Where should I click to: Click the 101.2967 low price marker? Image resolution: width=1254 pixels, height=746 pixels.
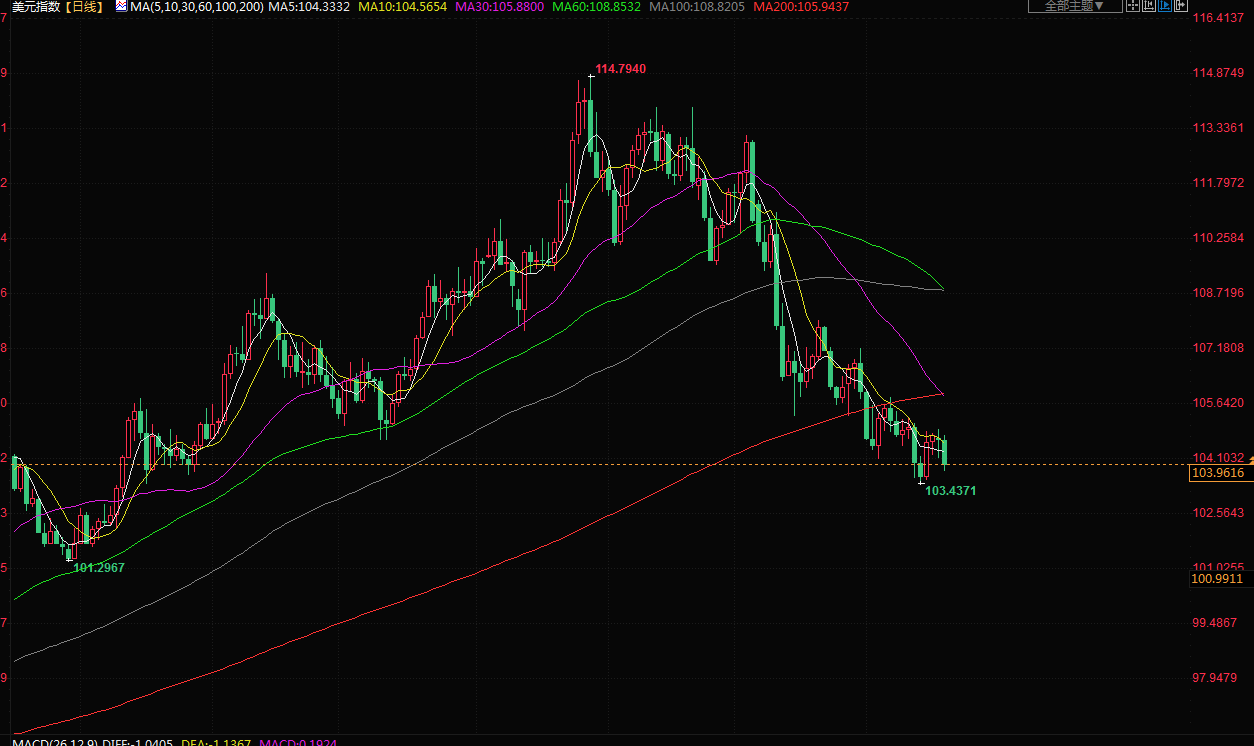(99, 567)
